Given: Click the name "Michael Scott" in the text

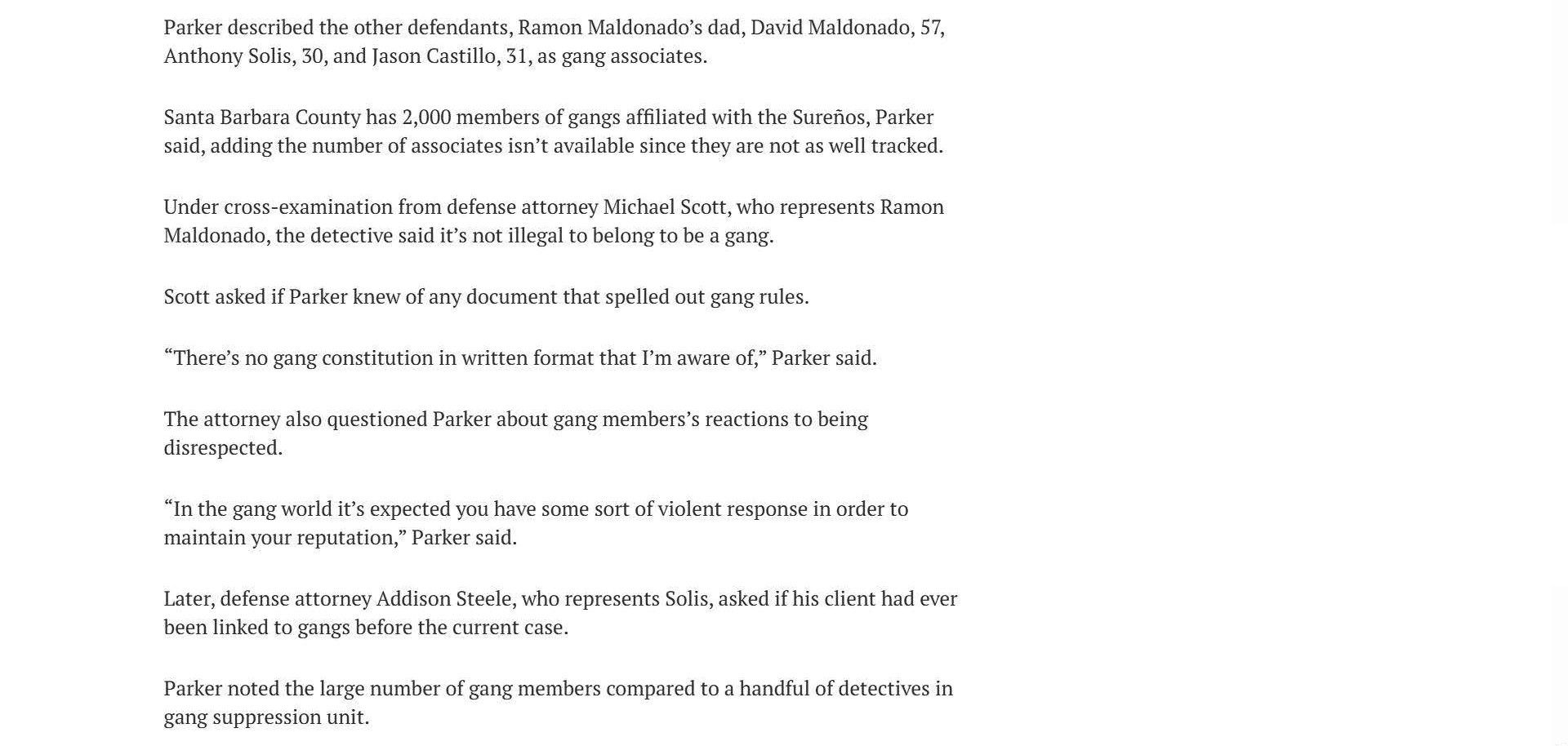Looking at the screenshot, I should pos(665,207).
